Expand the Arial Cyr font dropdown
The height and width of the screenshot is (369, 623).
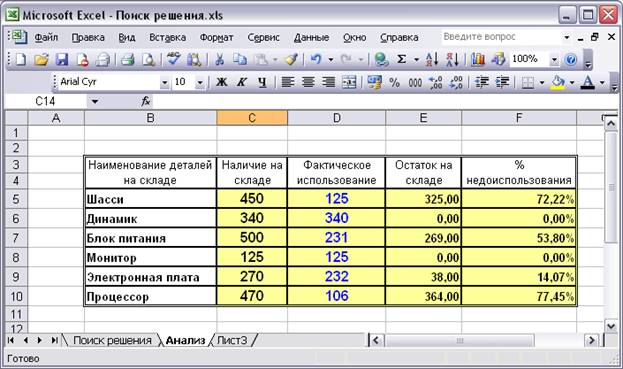(164, 83)
